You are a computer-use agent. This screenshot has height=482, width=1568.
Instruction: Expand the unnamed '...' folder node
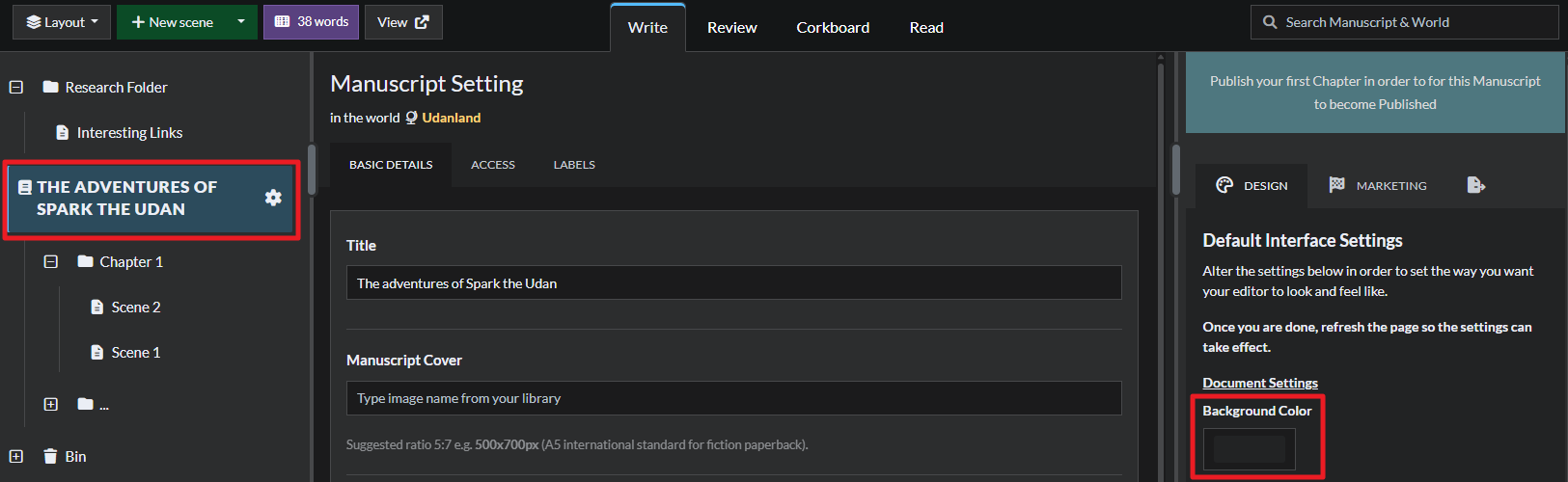tap(51, 404)
